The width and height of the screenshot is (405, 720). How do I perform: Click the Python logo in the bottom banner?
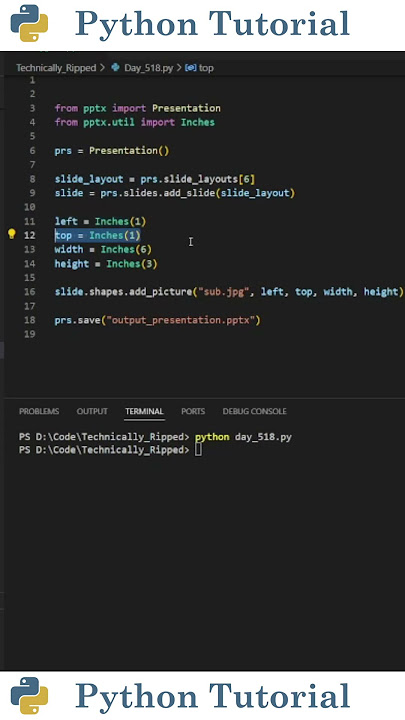[29, 696]
